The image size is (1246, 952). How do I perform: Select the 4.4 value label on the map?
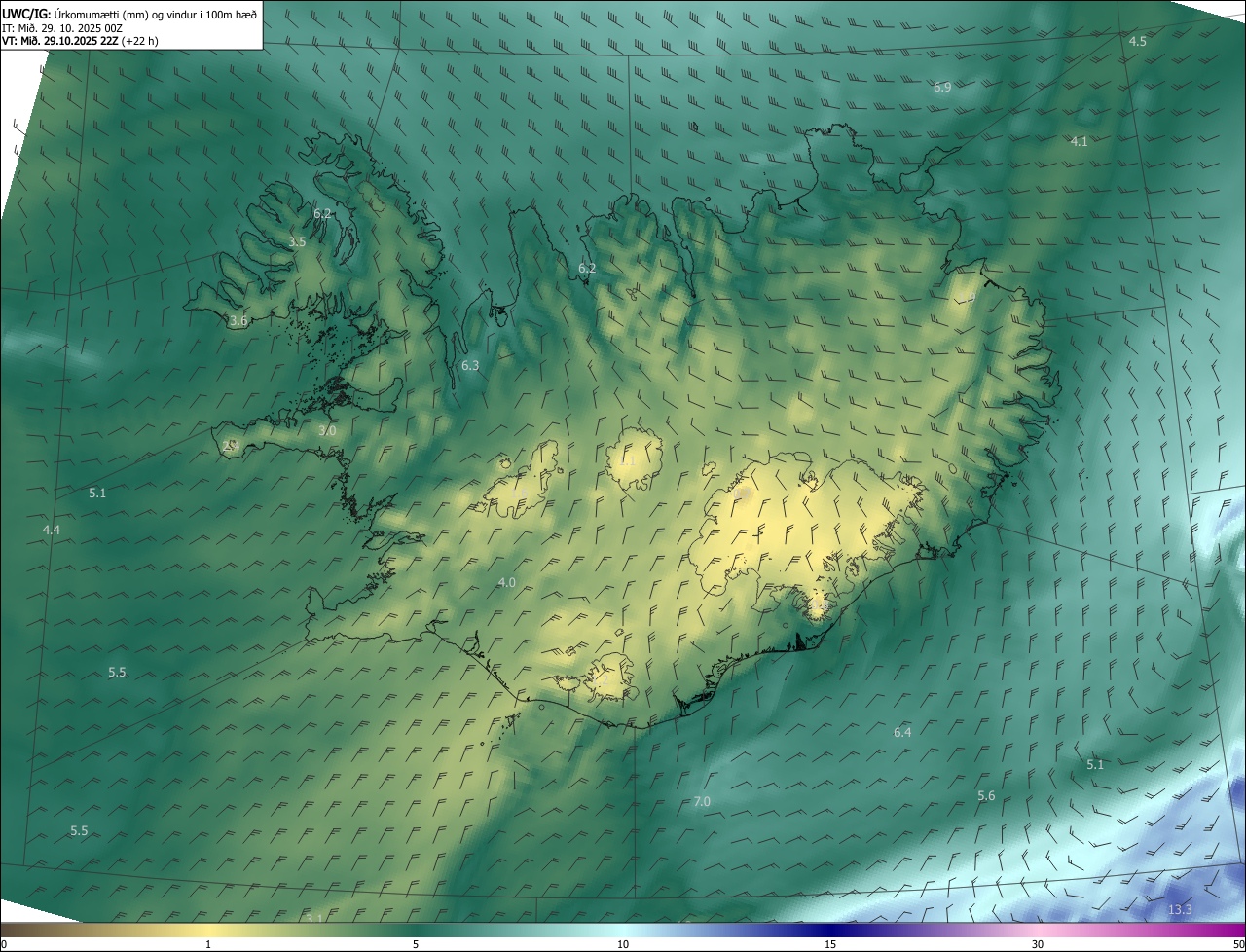point(52,530)
